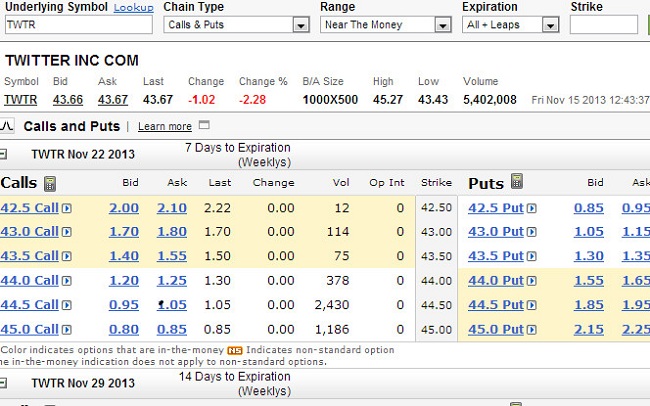
Task: Click arrow icon next to 43.5 Put
Action: (x=531, y=256)
